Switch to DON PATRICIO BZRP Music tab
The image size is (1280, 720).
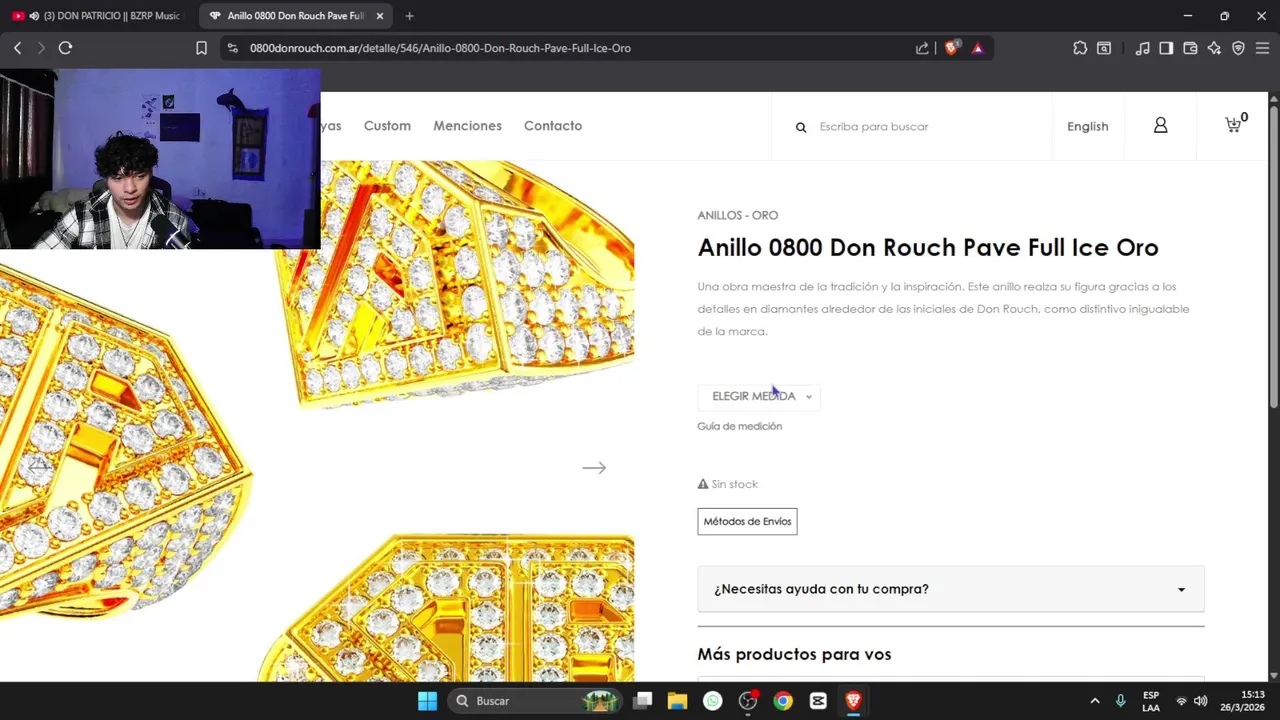click(97, 16)
